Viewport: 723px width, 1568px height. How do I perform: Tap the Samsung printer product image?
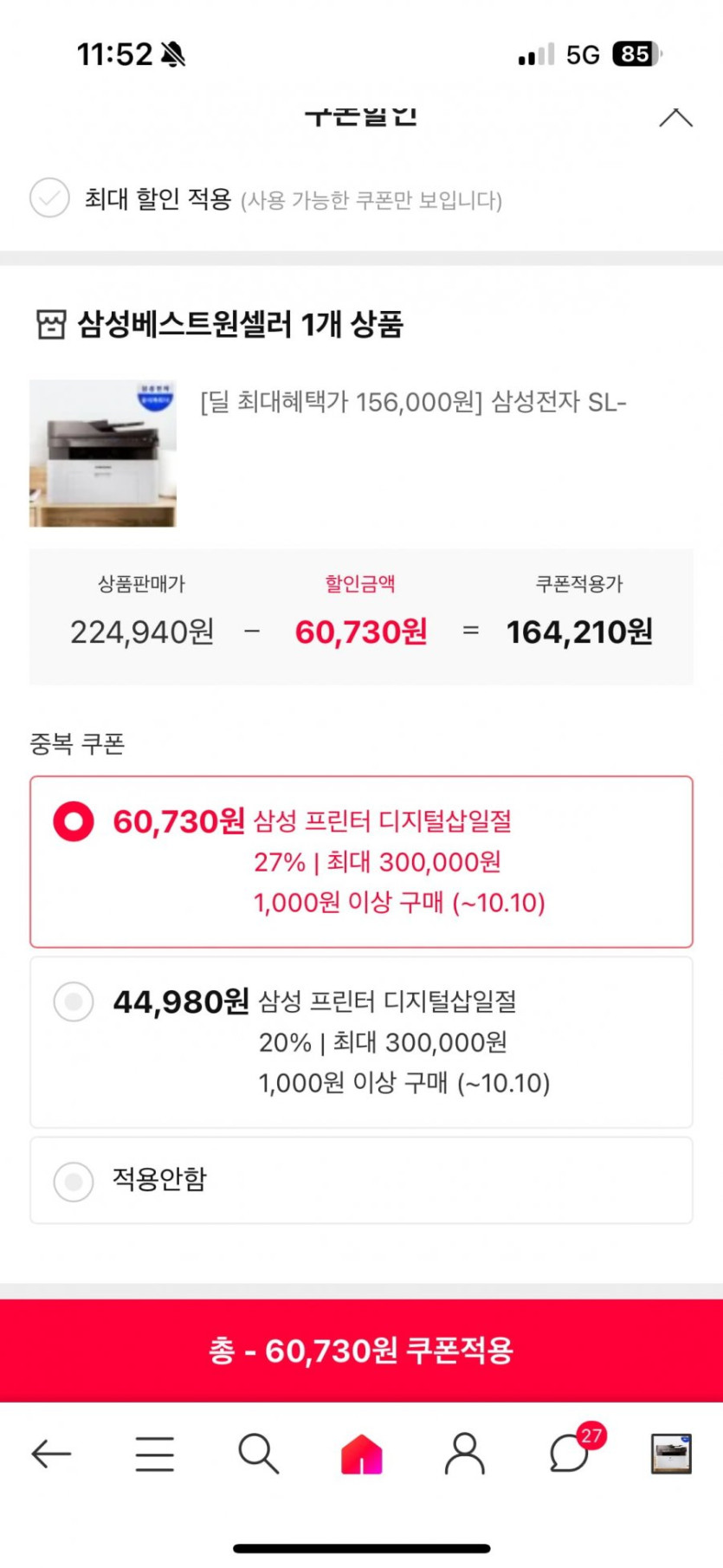click(x=103, y=453)
